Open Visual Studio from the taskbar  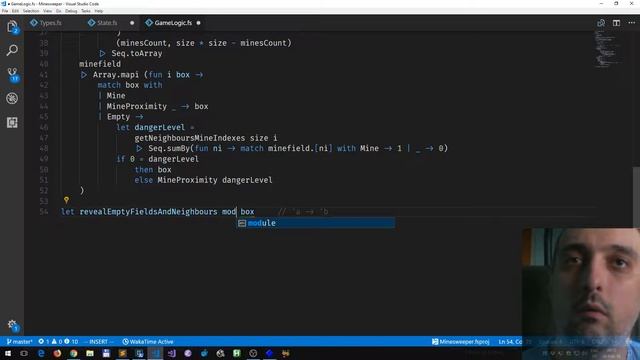[171, 353]
